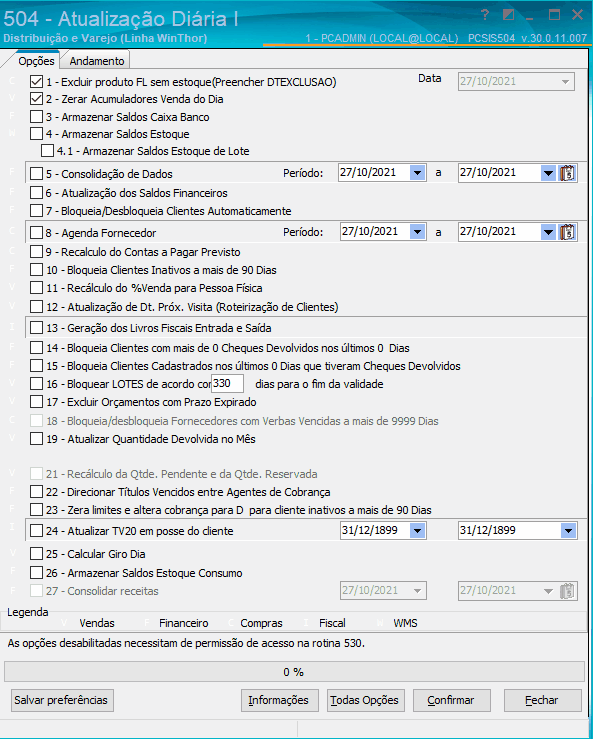This screenshot has width=593, height=739.
Task: Click the Confirmar button
Action: 452,700
